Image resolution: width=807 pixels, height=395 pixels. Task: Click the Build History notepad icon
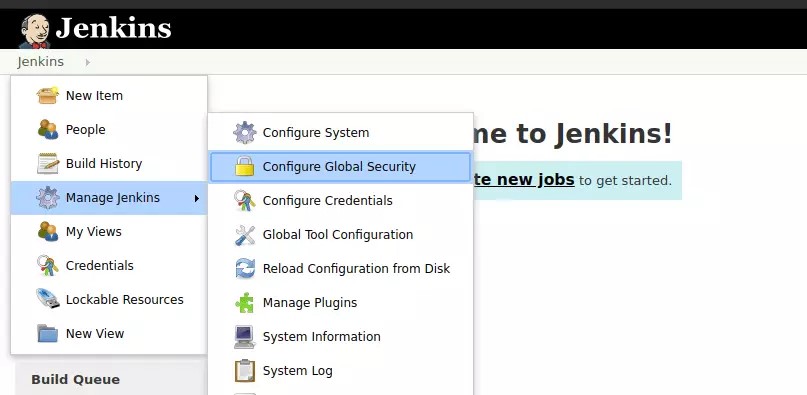click(48, 163)
